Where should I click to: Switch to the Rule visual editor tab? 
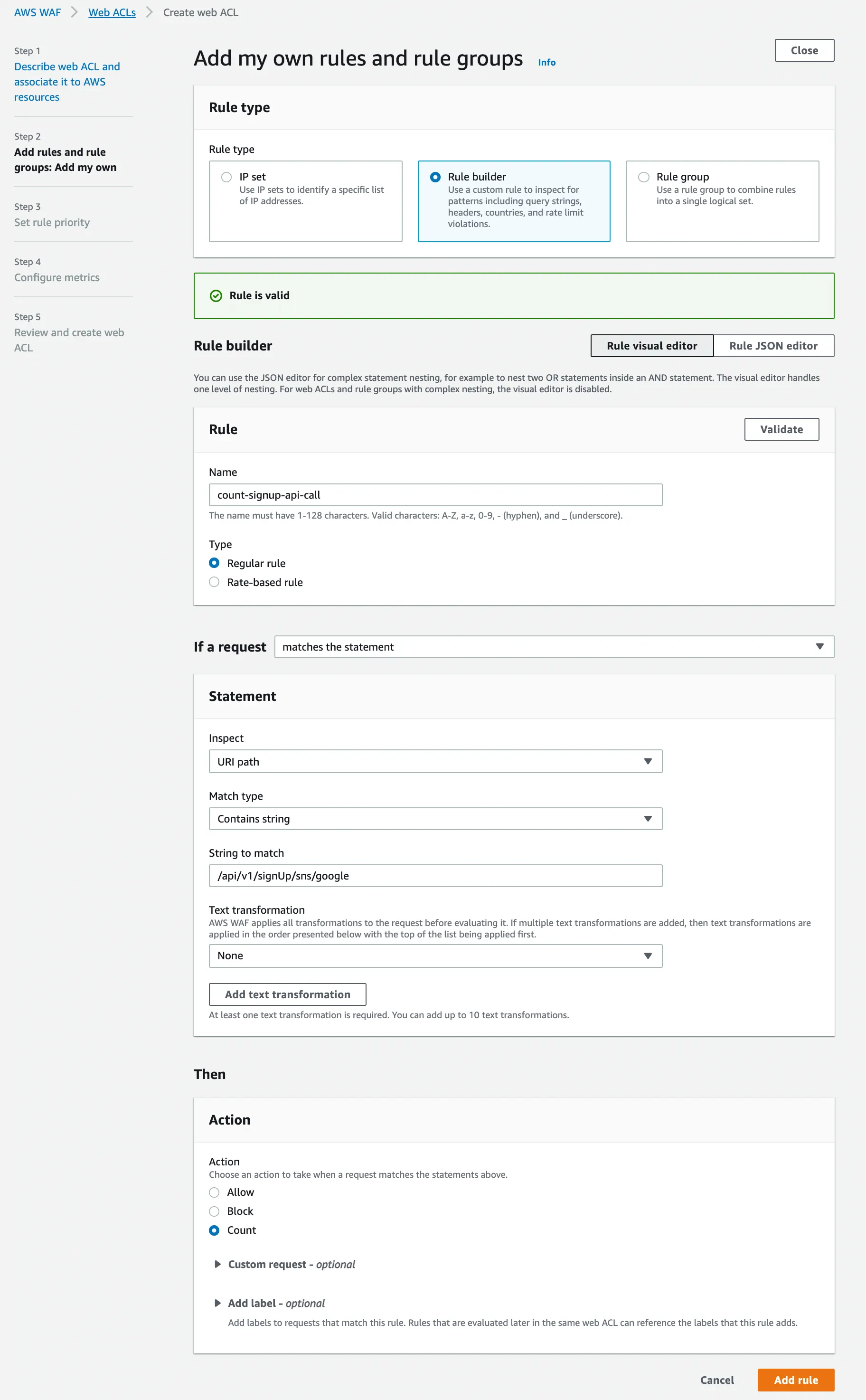(x=652, y=346)
